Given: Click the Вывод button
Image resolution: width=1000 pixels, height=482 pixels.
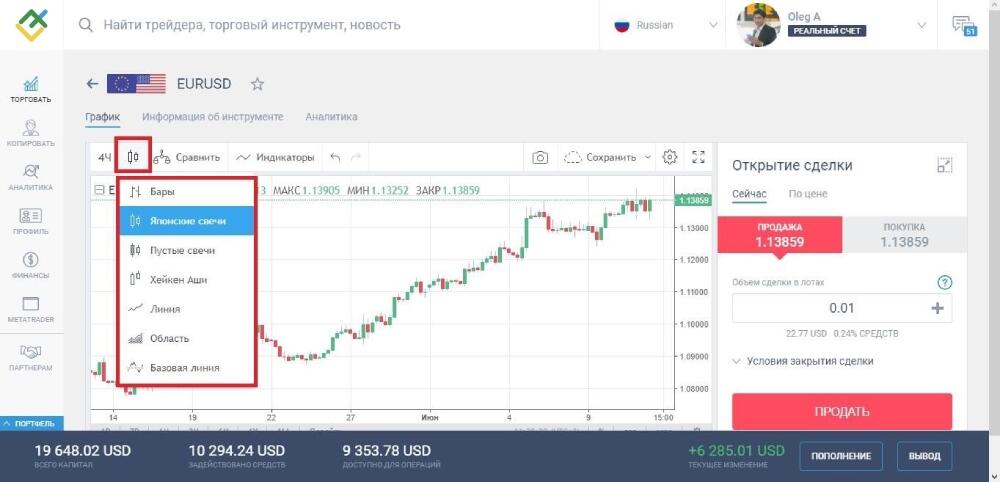Looking at the screenshot, I should (x=925, y=456).
